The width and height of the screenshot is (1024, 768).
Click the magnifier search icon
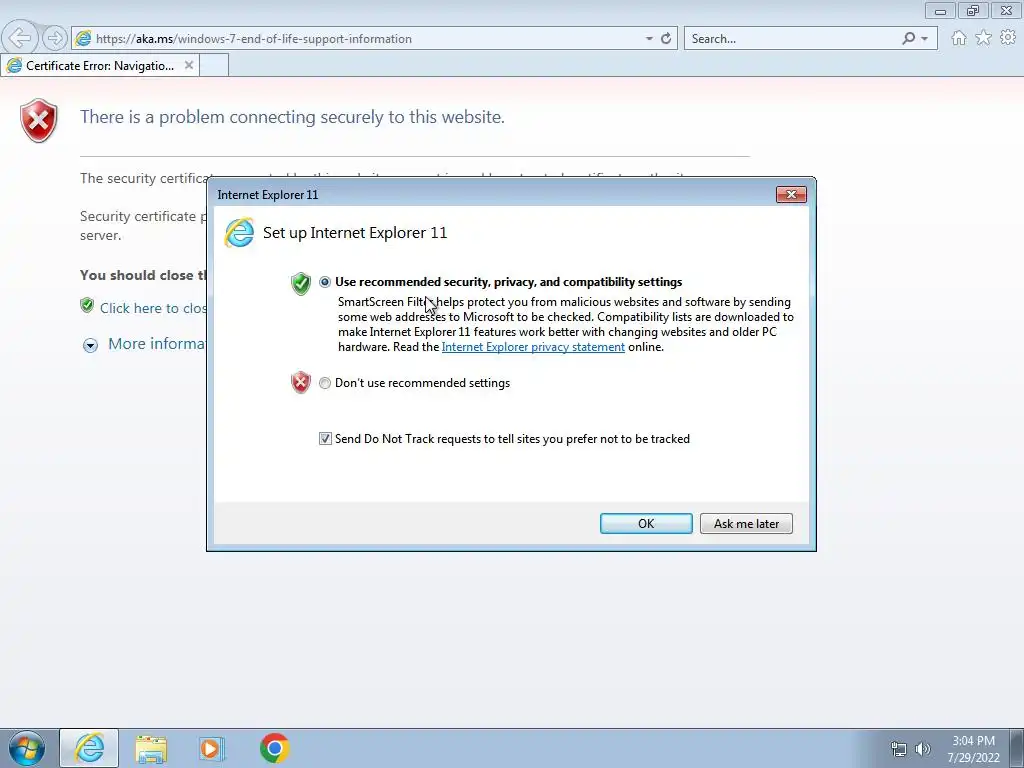[x=908, y=39]
